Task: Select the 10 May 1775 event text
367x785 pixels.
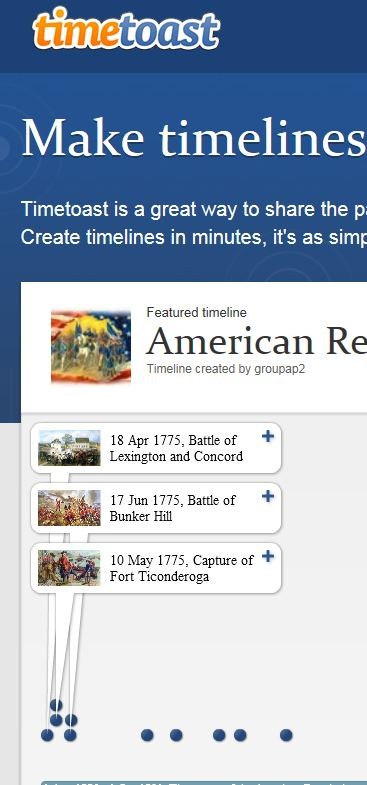Action: (x=182, y=568)
